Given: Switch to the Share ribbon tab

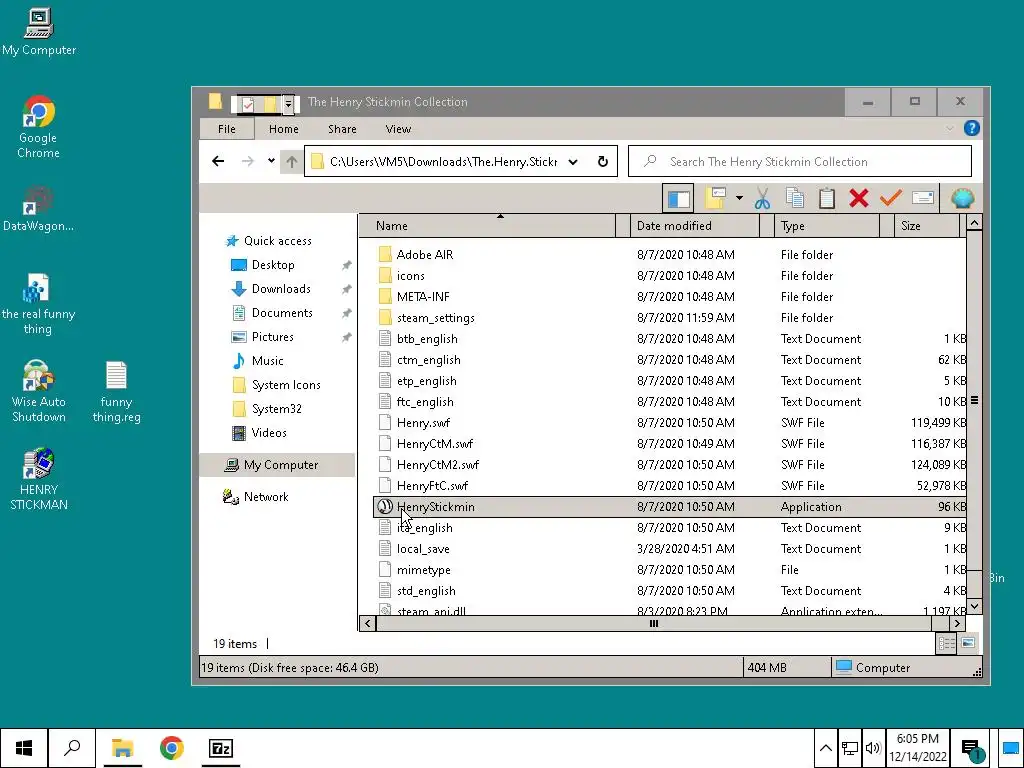Looking at the screenshot, I should [x=342, y=129].
